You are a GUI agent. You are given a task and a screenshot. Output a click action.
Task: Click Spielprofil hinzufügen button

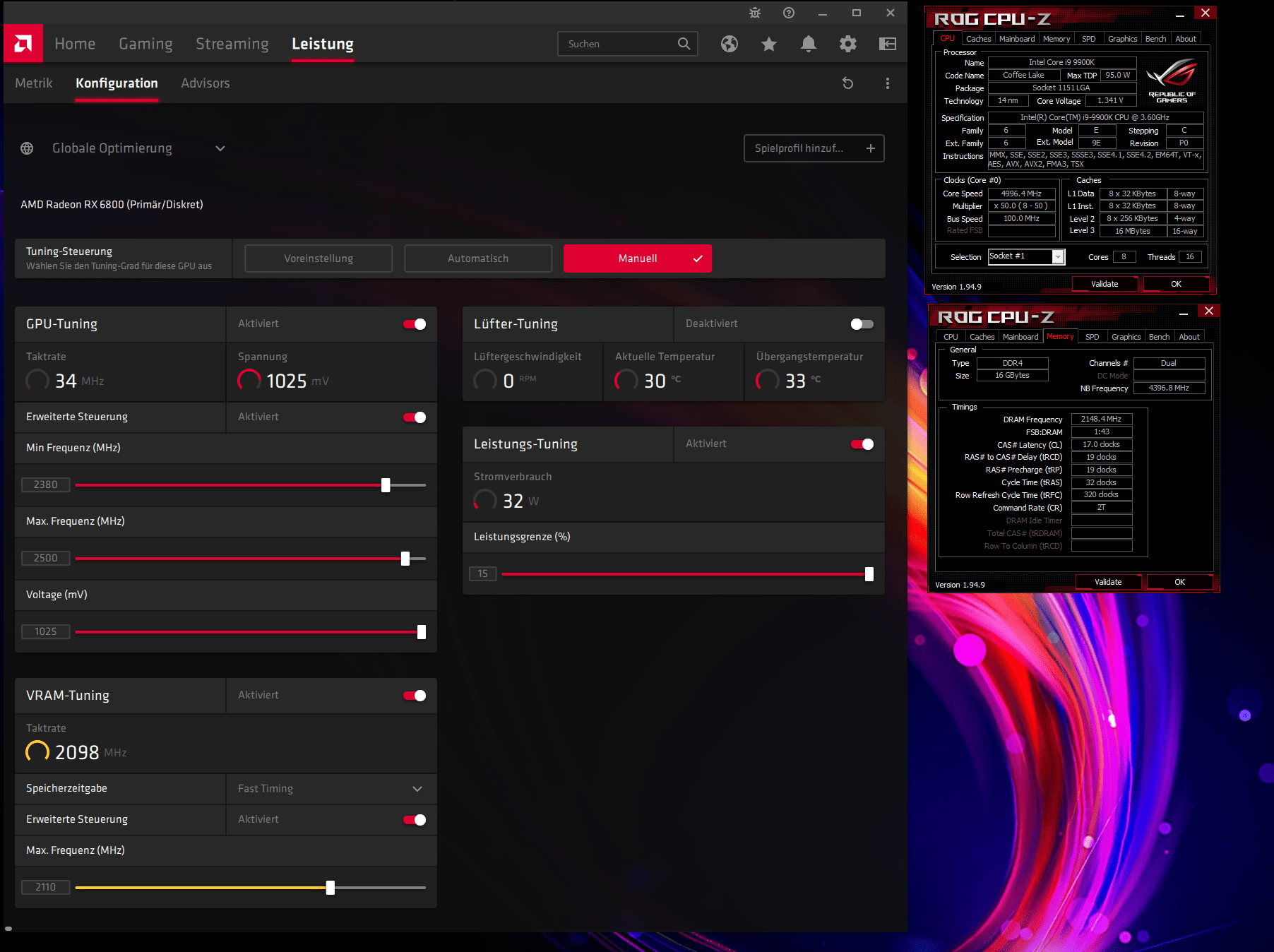coord(814,148)
